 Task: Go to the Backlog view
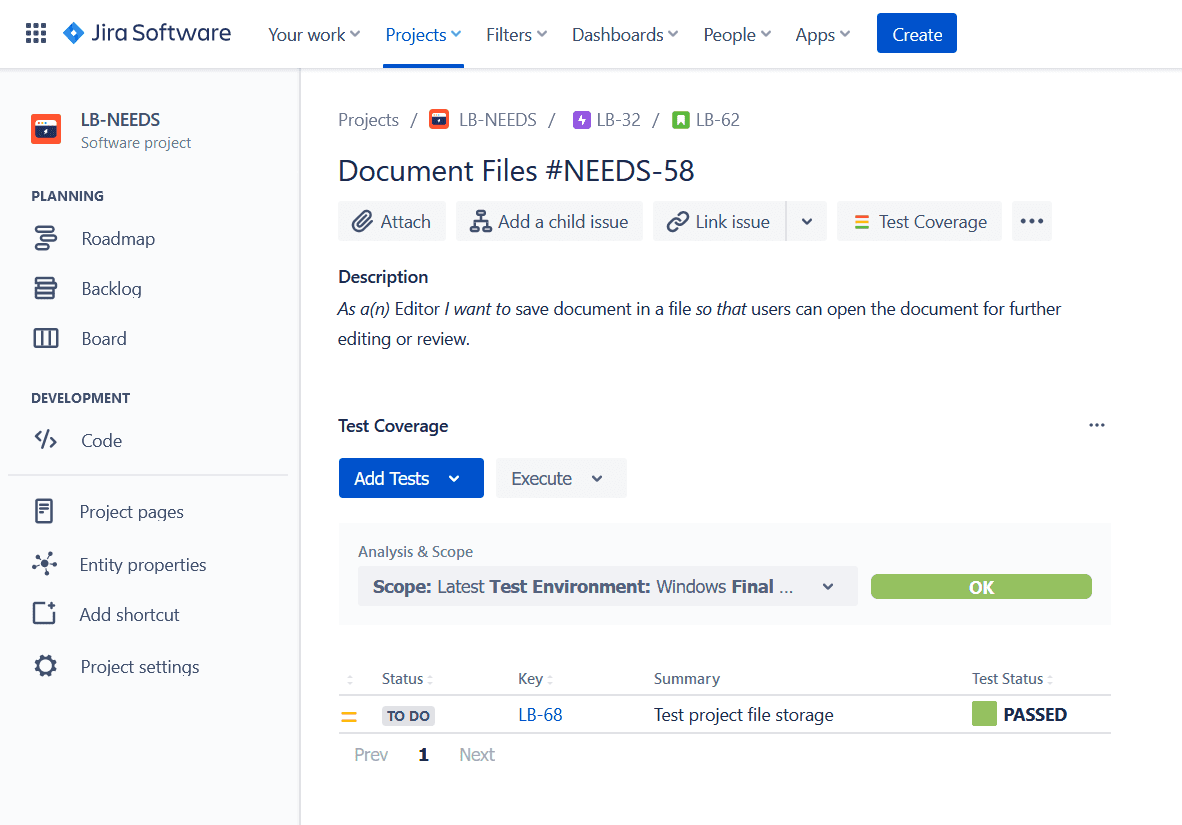[x=111, y=289]
